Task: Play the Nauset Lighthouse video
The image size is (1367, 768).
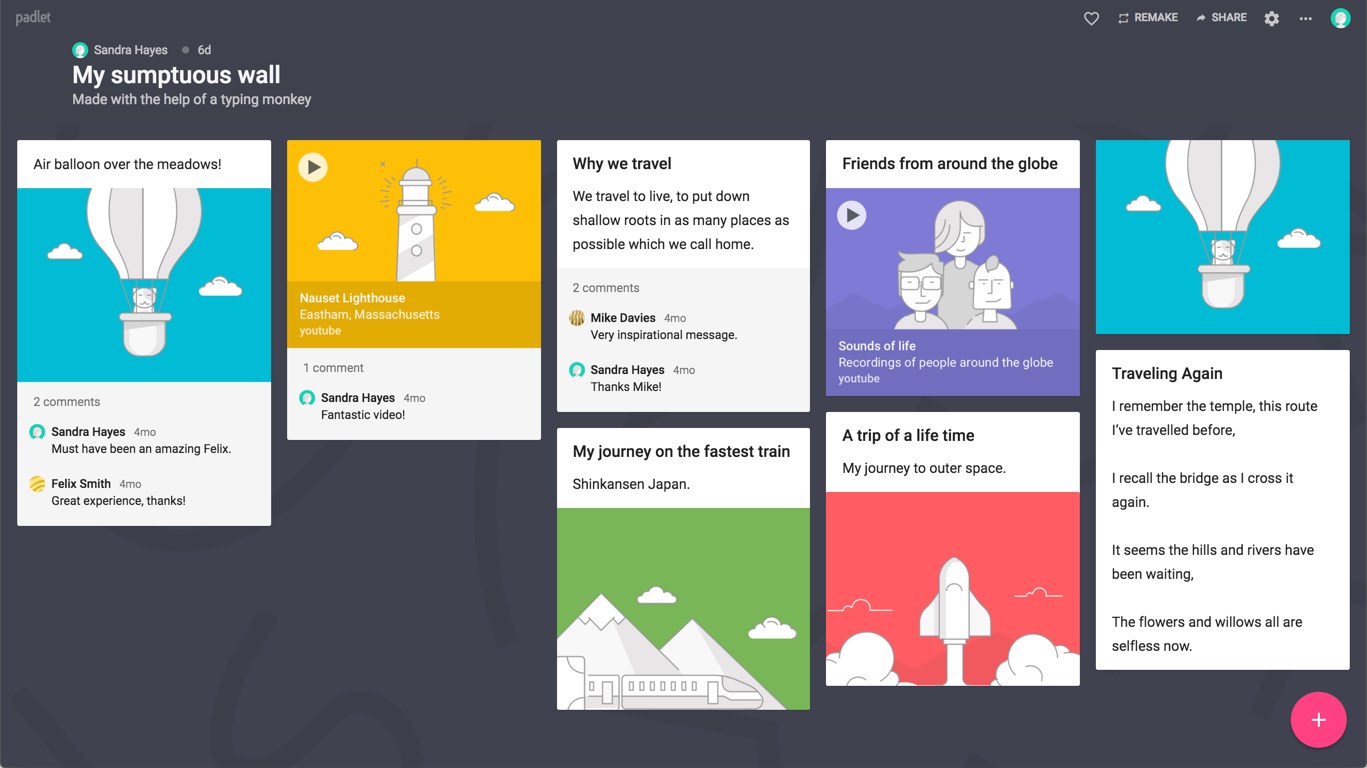Action: click(x=313, y=167)
